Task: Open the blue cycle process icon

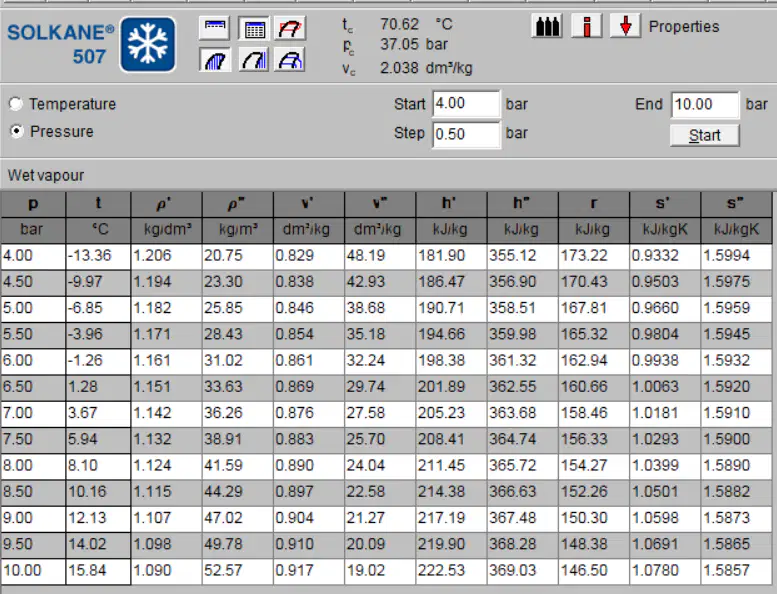Action: click(290, 60)
